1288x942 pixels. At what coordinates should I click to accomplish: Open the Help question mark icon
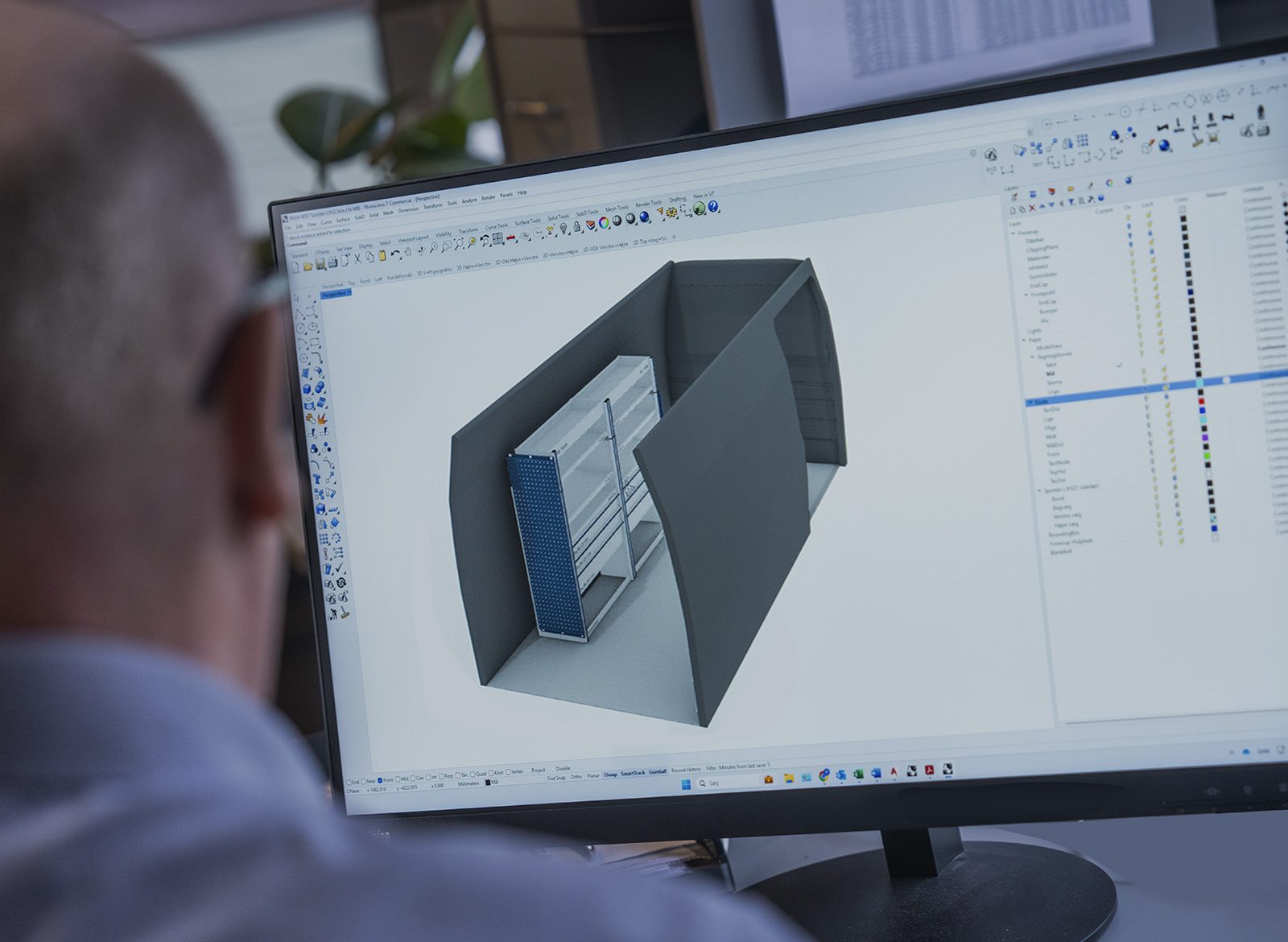coord(713,208)
